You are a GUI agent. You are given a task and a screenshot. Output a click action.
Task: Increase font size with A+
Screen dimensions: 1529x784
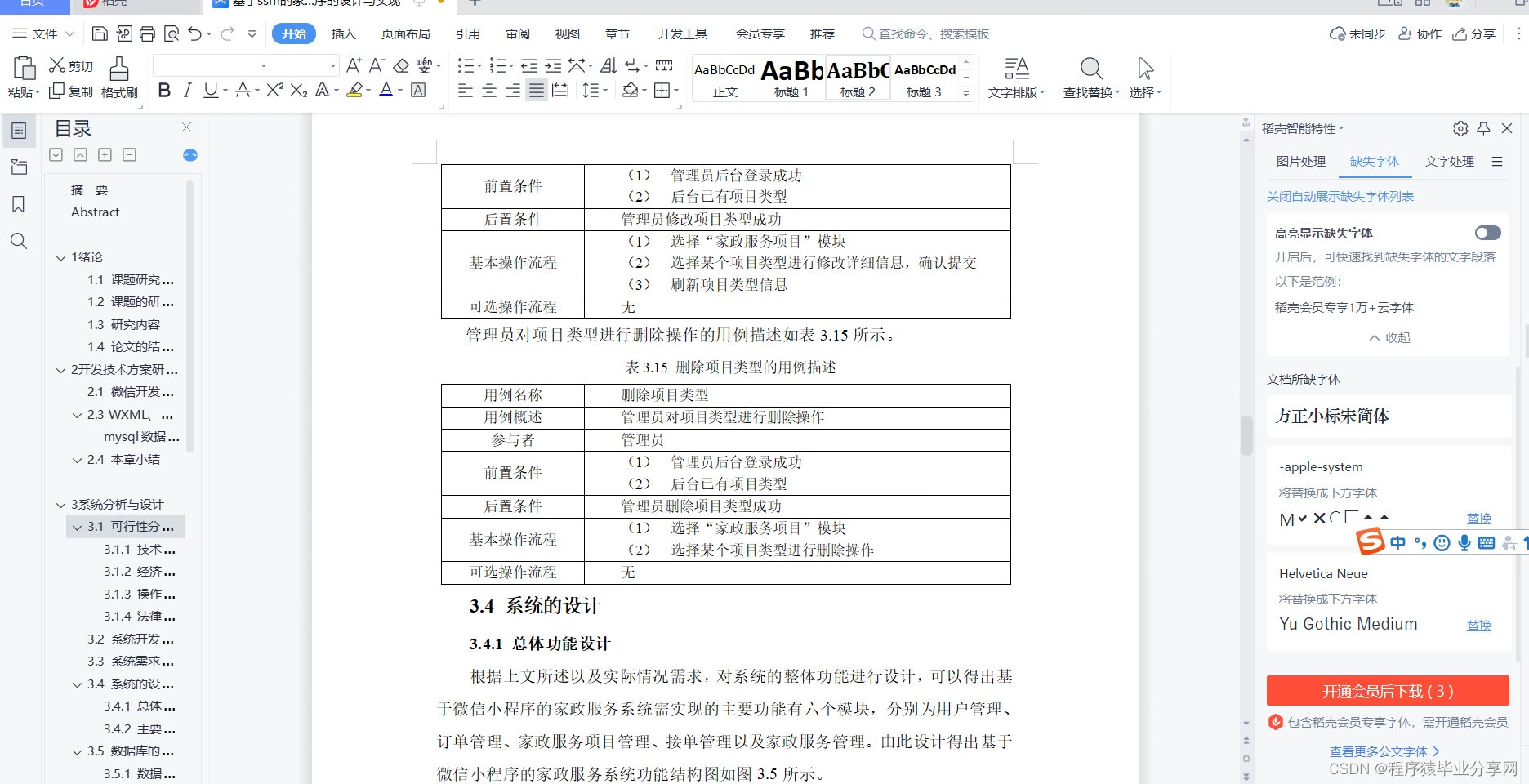[x=354, y=65]
